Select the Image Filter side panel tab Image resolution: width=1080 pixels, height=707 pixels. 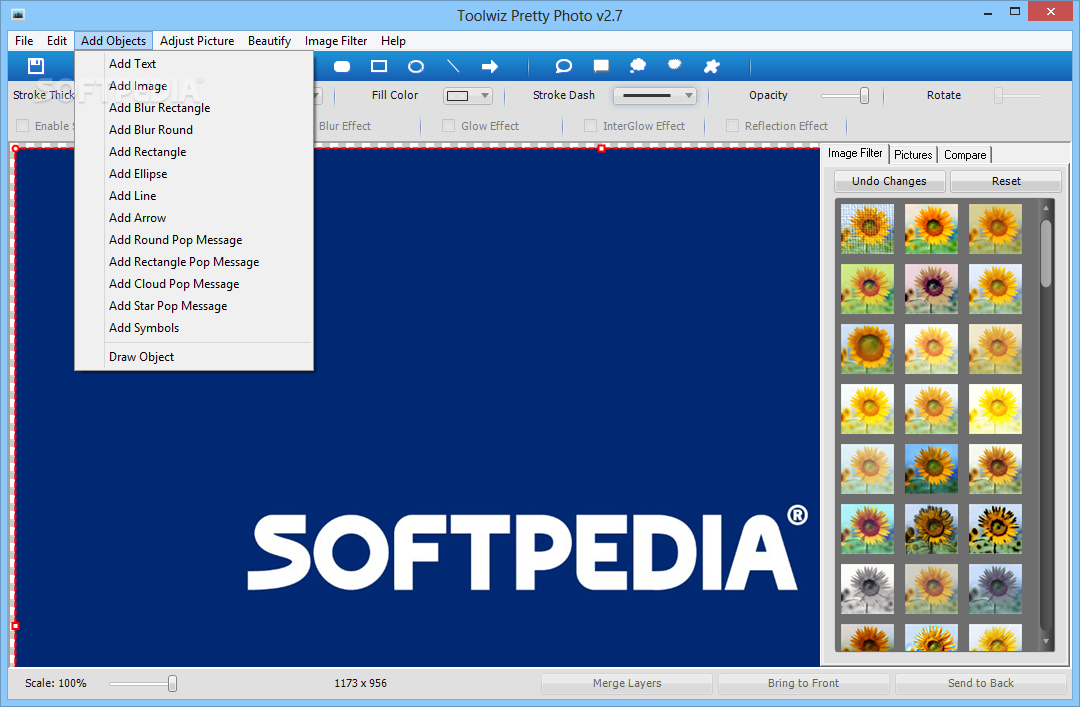[x=855, y=153]
